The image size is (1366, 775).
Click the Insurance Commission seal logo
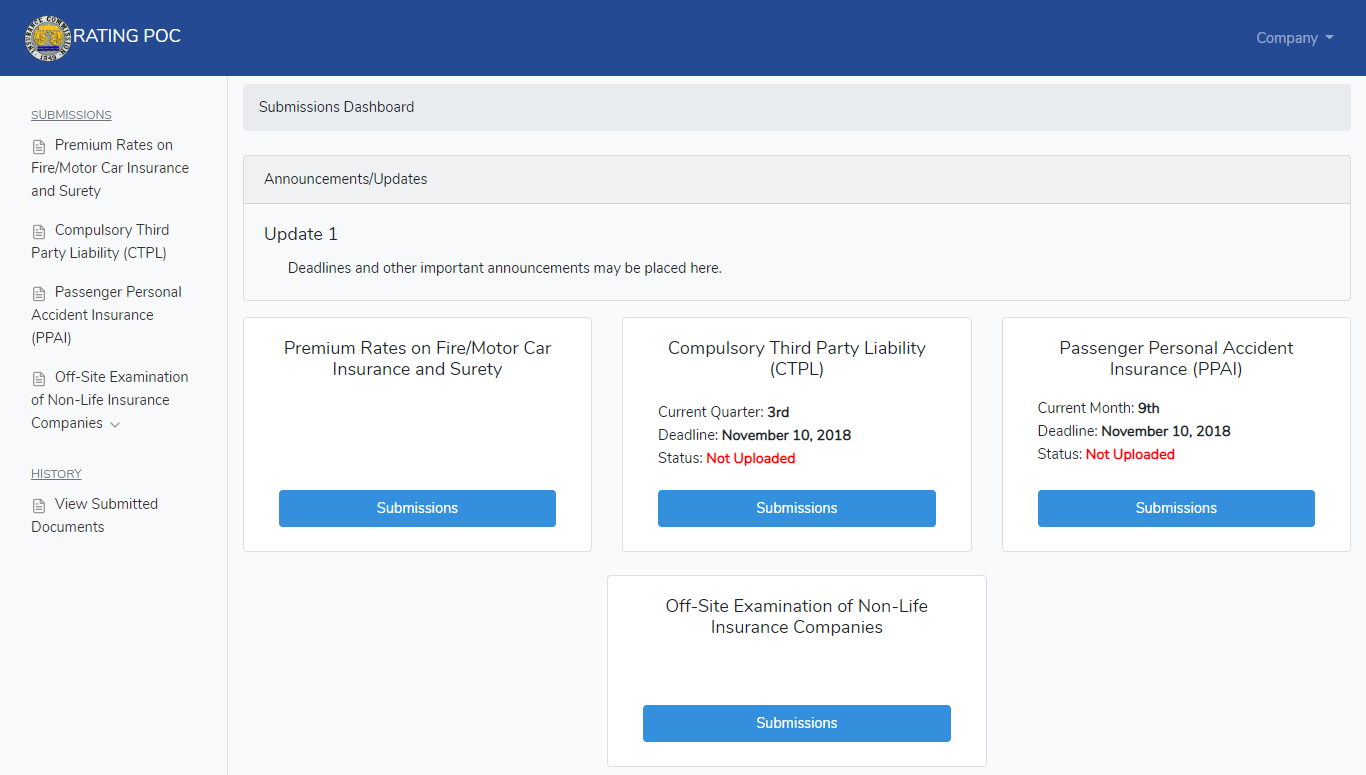49,38
